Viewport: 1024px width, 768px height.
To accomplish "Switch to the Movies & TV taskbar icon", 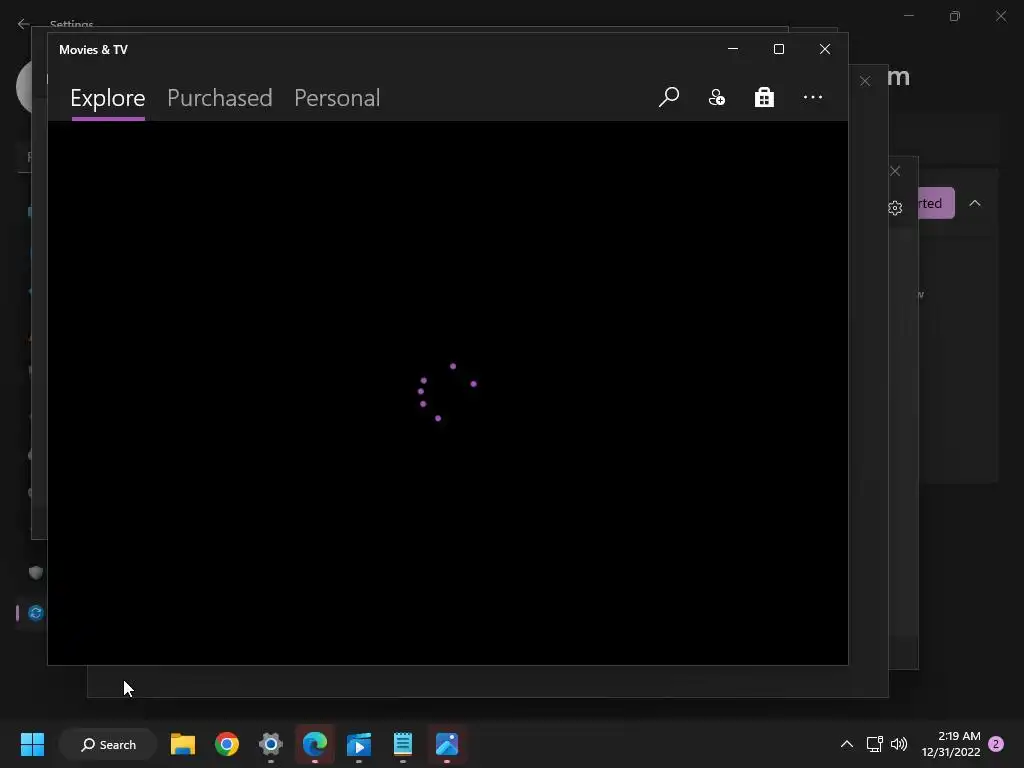I will [359, 744].
